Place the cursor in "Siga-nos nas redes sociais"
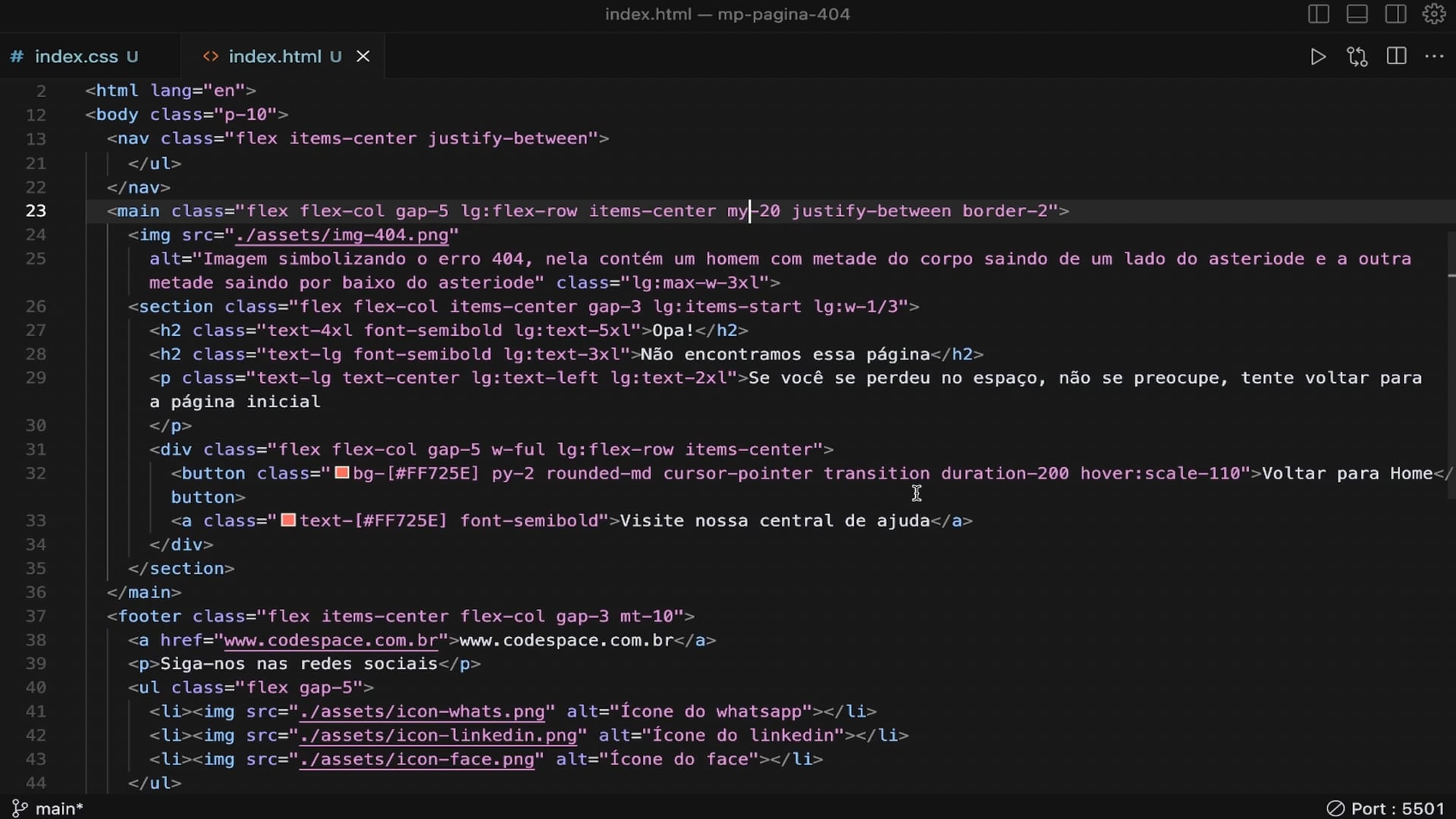 click(x=299, y=664)
